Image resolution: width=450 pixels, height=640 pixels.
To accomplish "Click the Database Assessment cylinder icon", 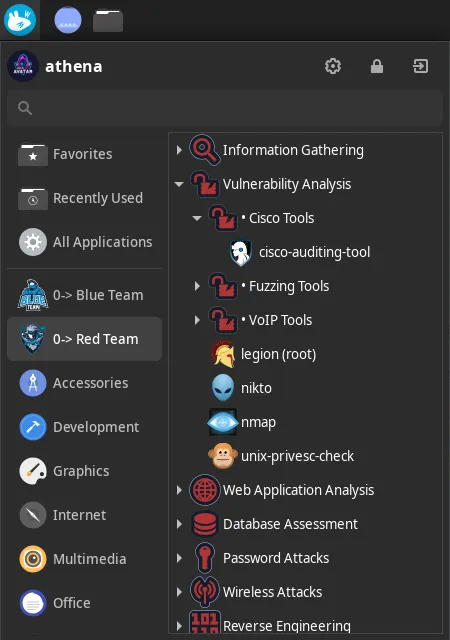I will coord(205,524).
